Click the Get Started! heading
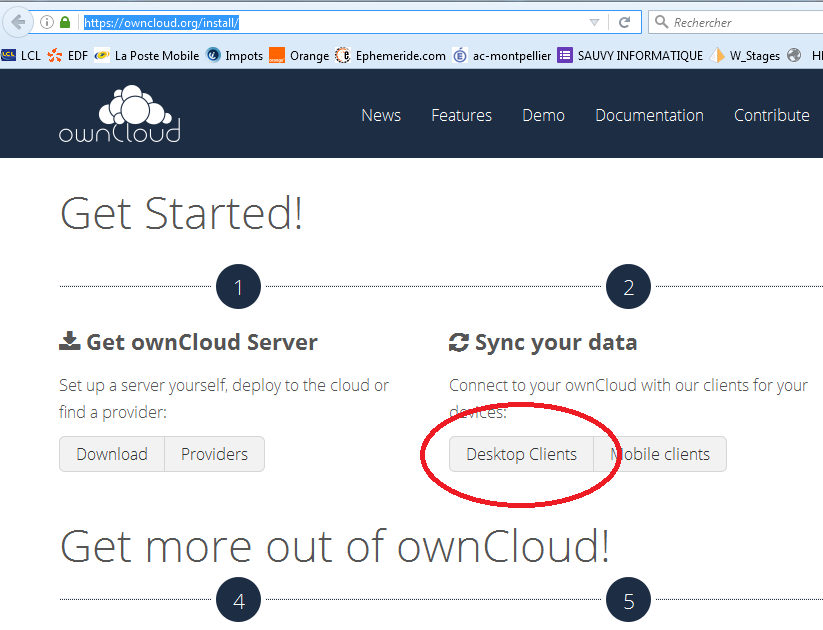This screenshot has height=630, width=823. tap(182, 213)
